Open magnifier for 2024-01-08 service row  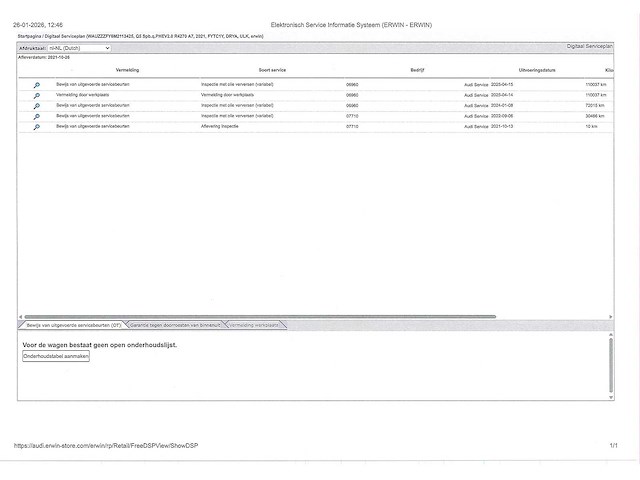37,106
